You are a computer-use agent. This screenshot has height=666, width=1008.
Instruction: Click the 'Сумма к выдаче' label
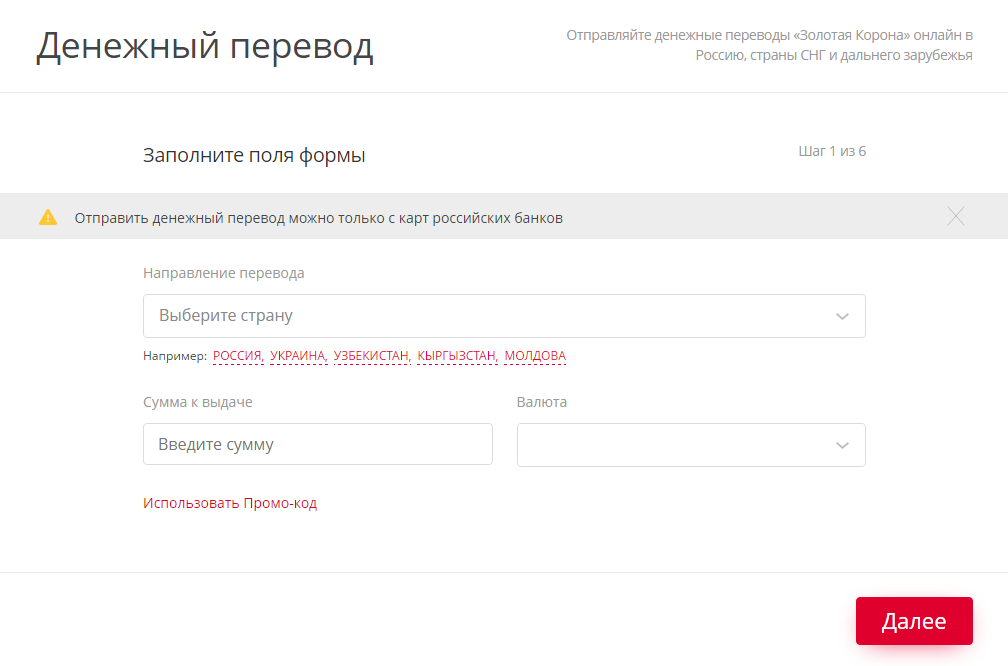coord(197,402)
